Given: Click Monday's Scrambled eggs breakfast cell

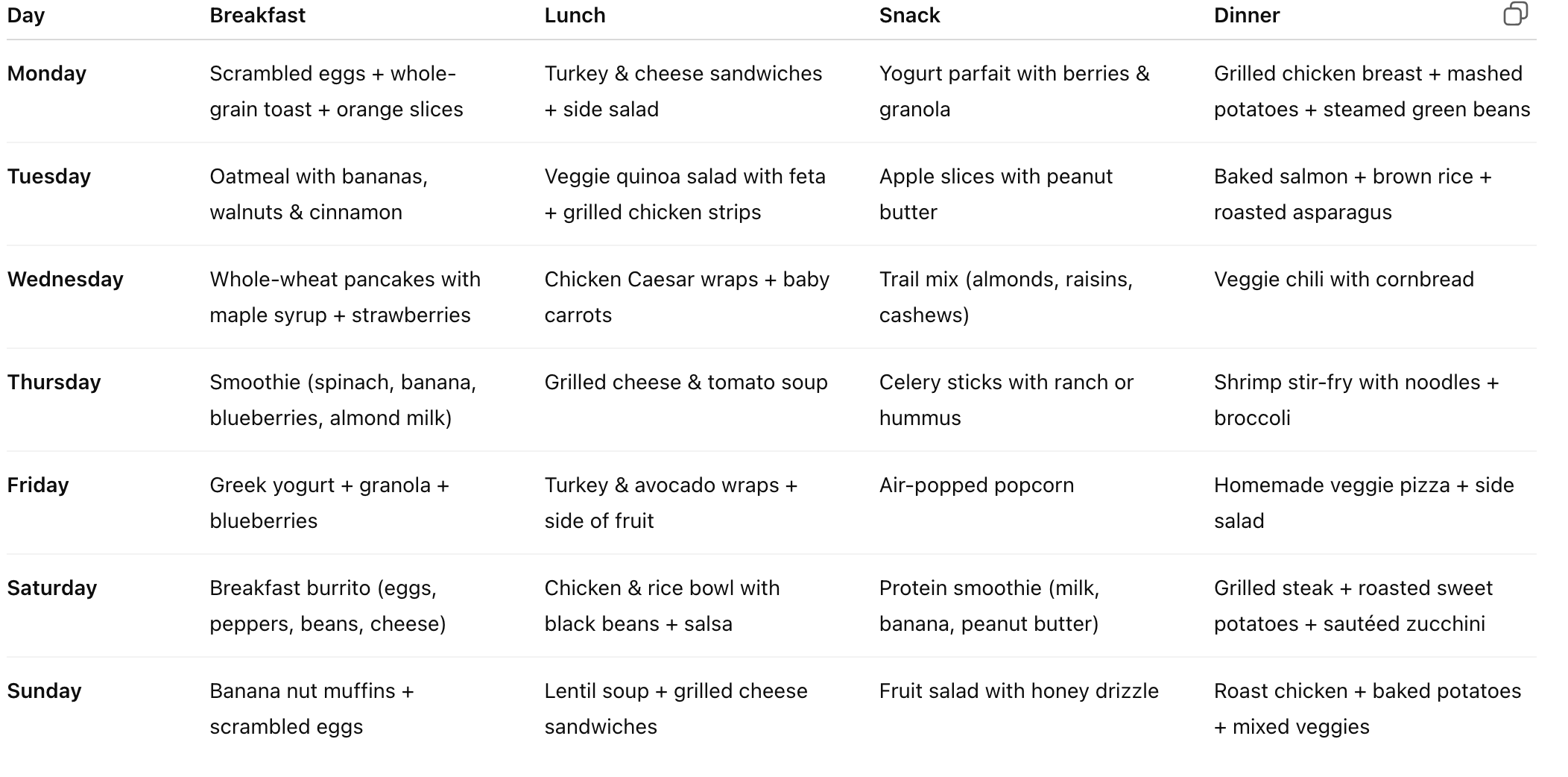Looking at the screenshot, I should pyautogui.click(x=336, y=91).
